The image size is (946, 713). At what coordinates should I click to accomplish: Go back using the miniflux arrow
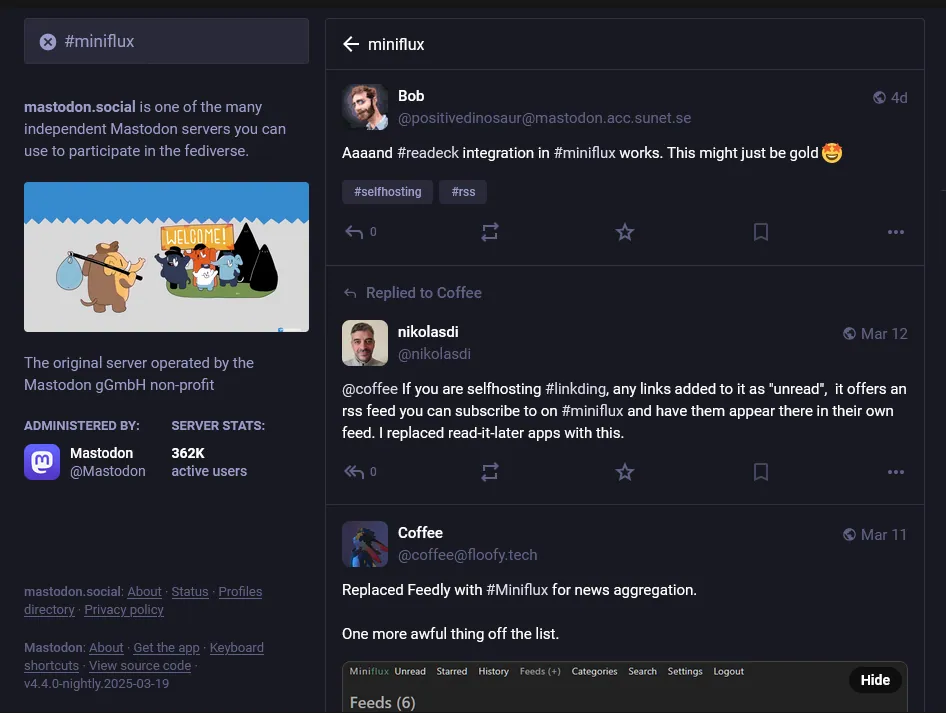pos(351,44)
